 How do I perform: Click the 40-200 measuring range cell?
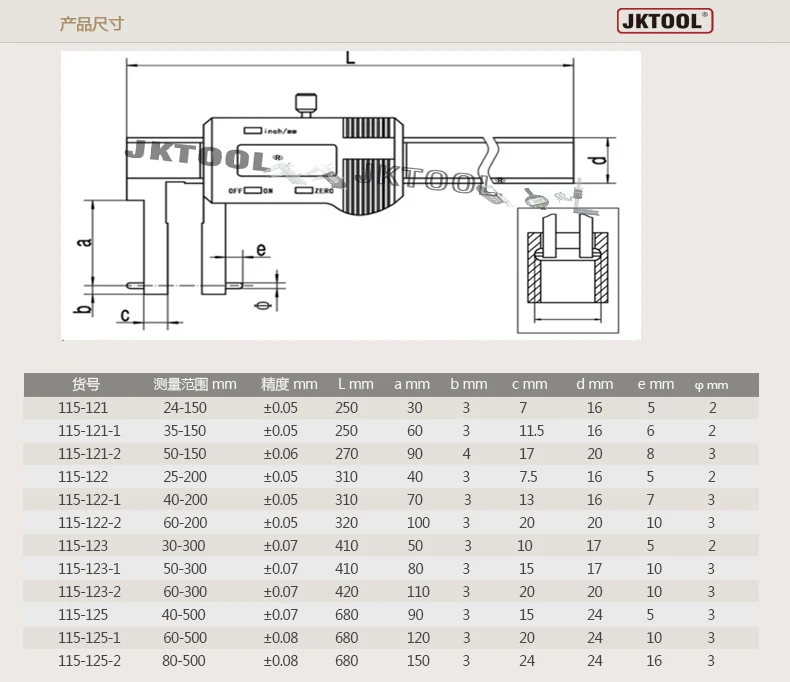[185, 500]
